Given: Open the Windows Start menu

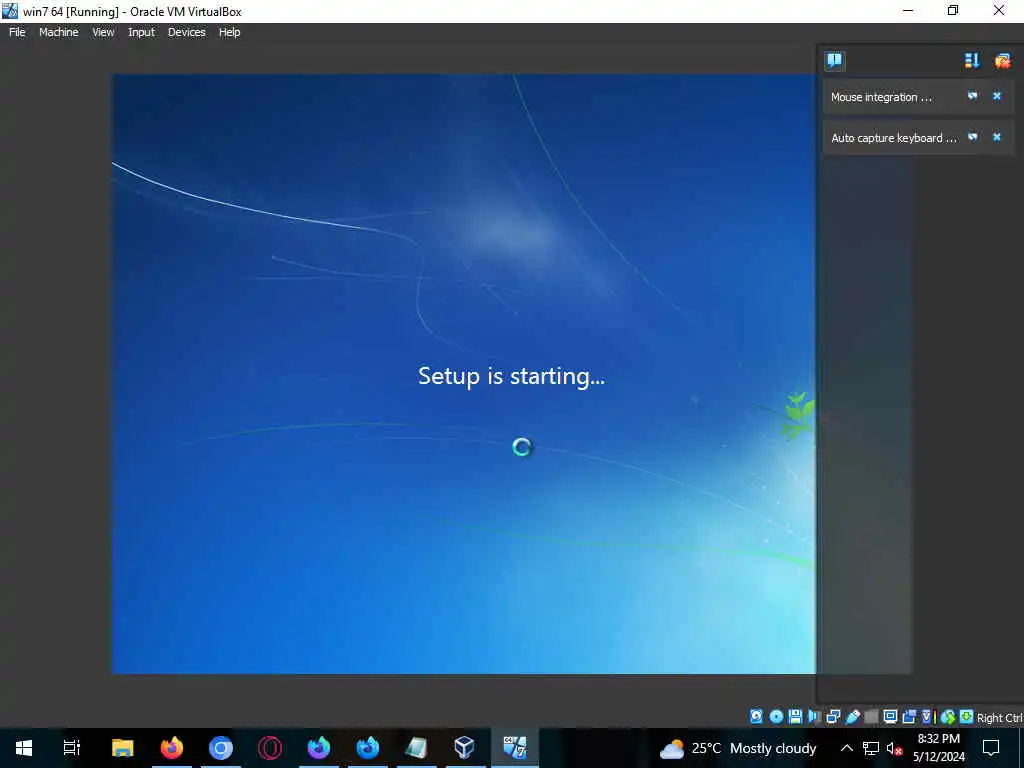Looking at the screenshot, I should coord(24,748).
